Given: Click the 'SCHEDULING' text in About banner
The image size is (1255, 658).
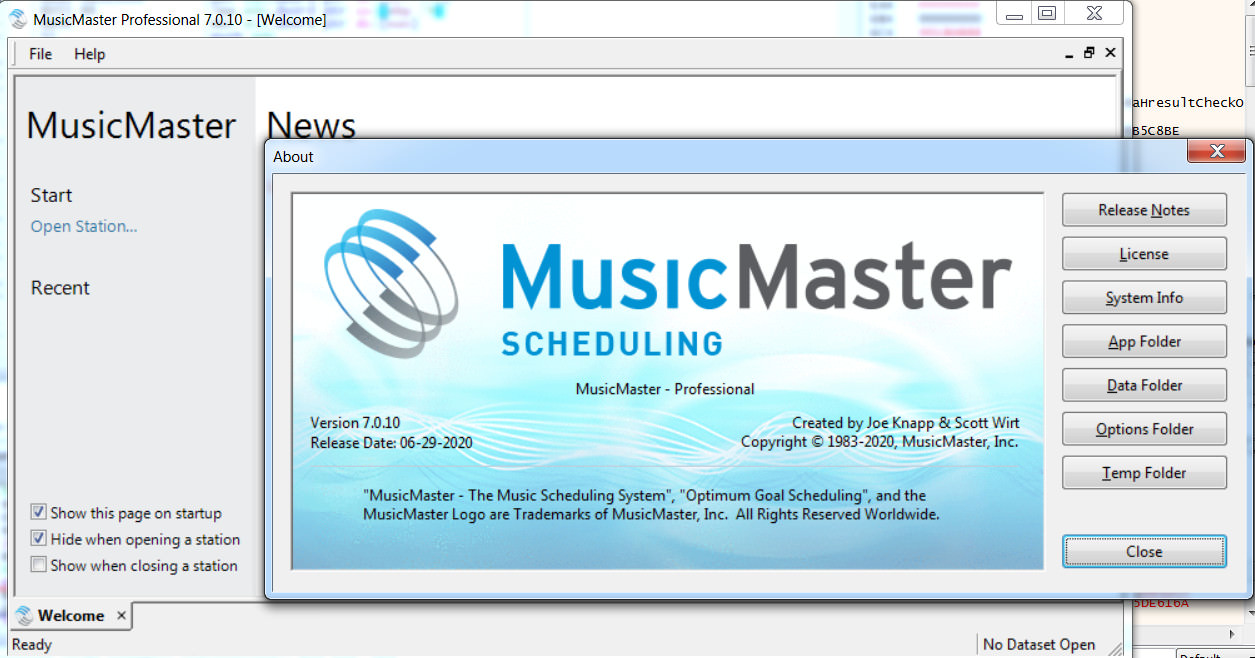Looking at the screenshot, I should point(612,344).
